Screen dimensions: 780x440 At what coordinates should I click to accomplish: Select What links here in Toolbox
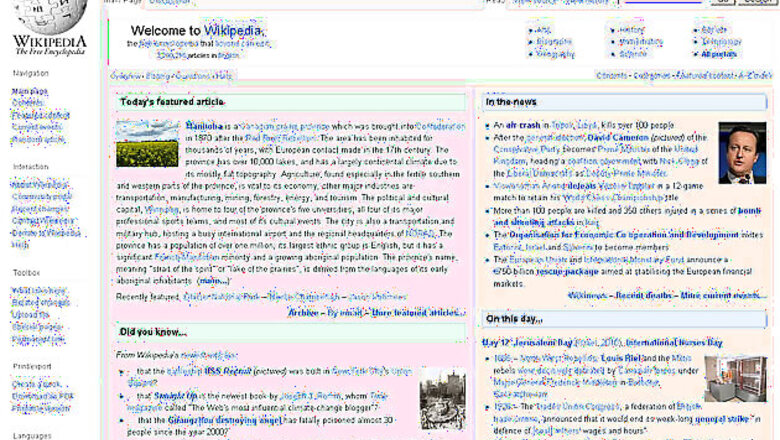point(39,291)
